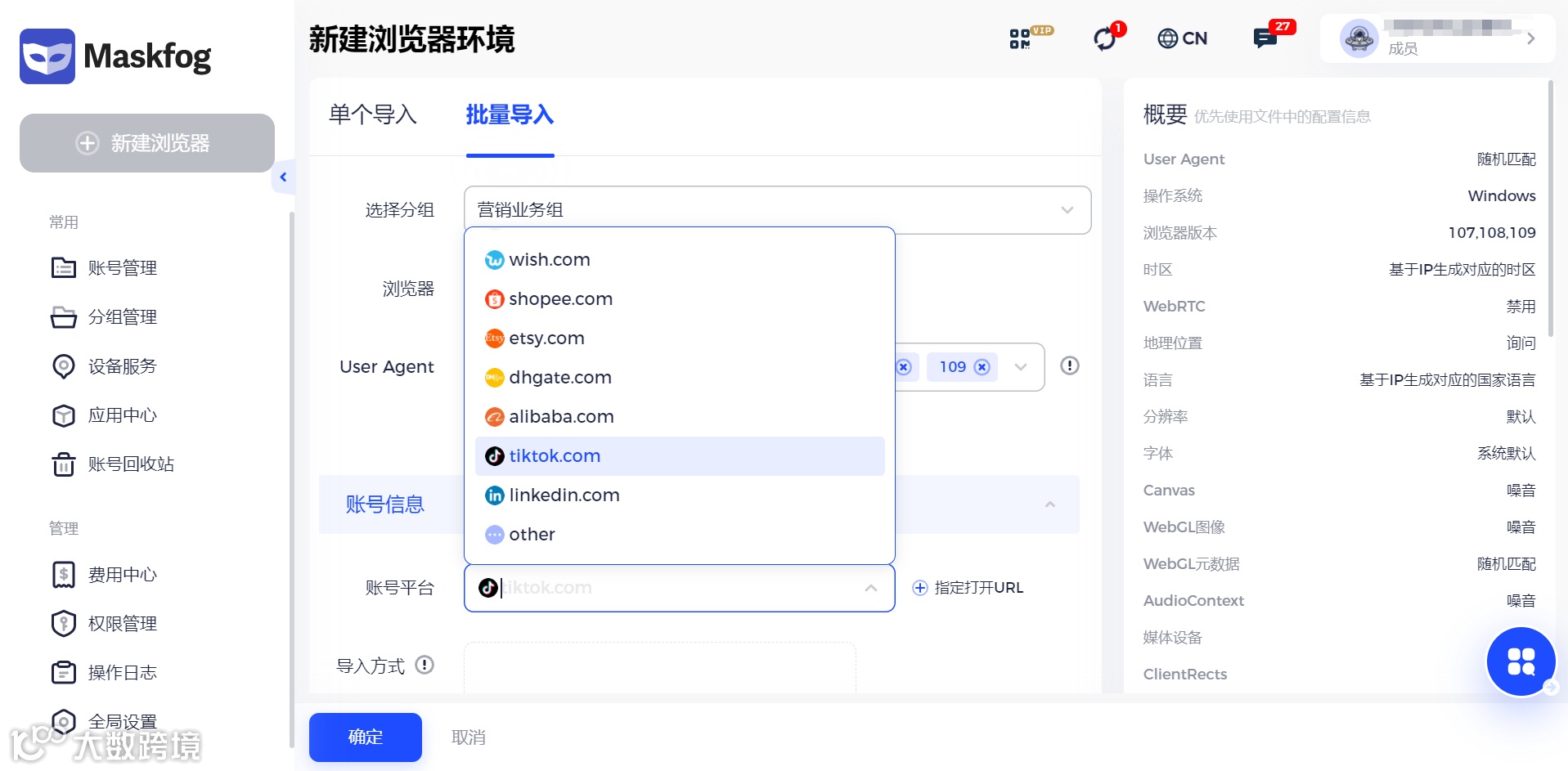Collapse the 账号信息 panel
Screen dimensions: 1568x771
1049,504
